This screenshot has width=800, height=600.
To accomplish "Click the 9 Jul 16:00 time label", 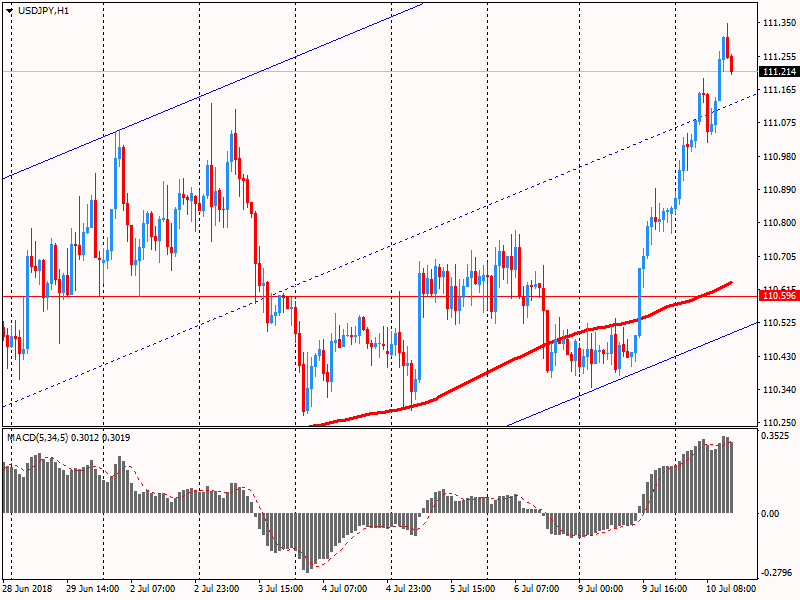I will [664, 589].
